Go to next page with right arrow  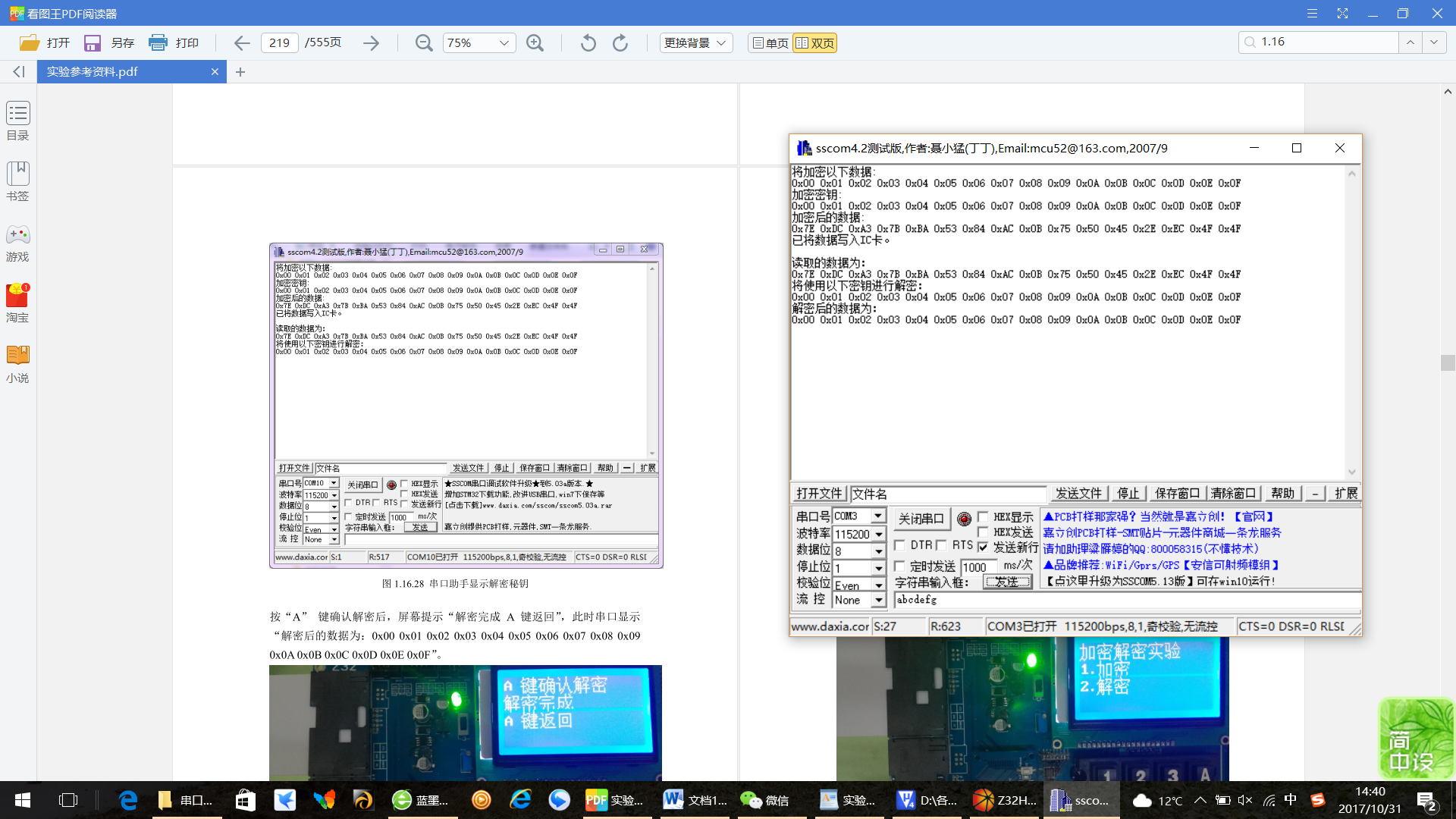371,43
